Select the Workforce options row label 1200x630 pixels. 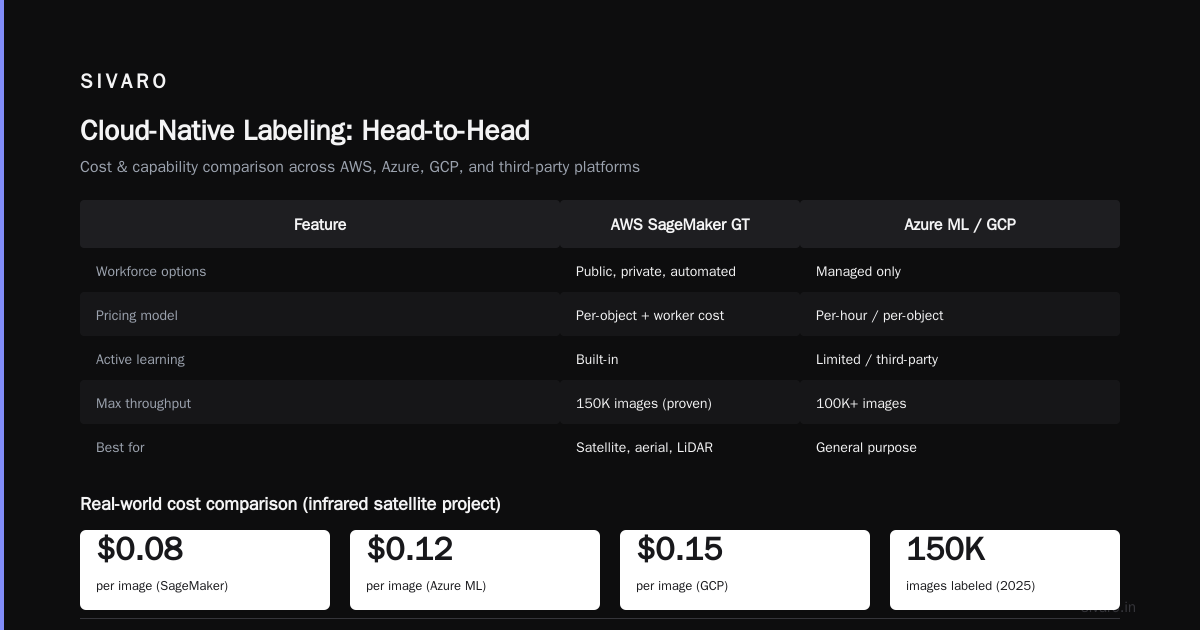[x=151, y=271]
